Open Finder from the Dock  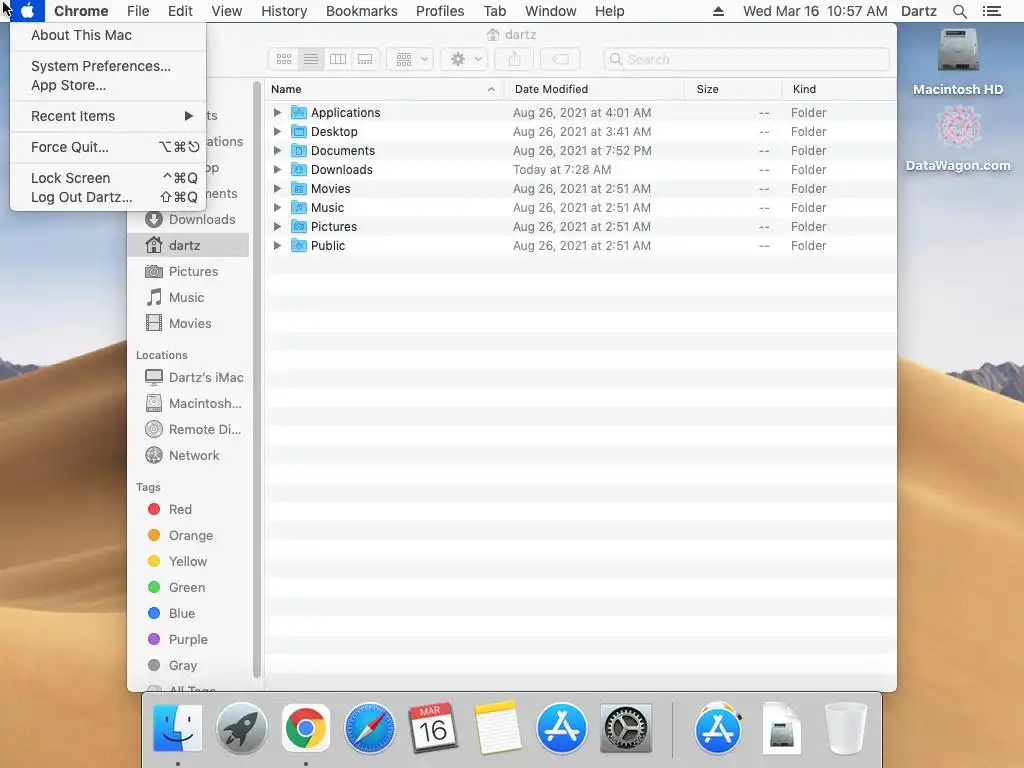(x=178, y=728)
